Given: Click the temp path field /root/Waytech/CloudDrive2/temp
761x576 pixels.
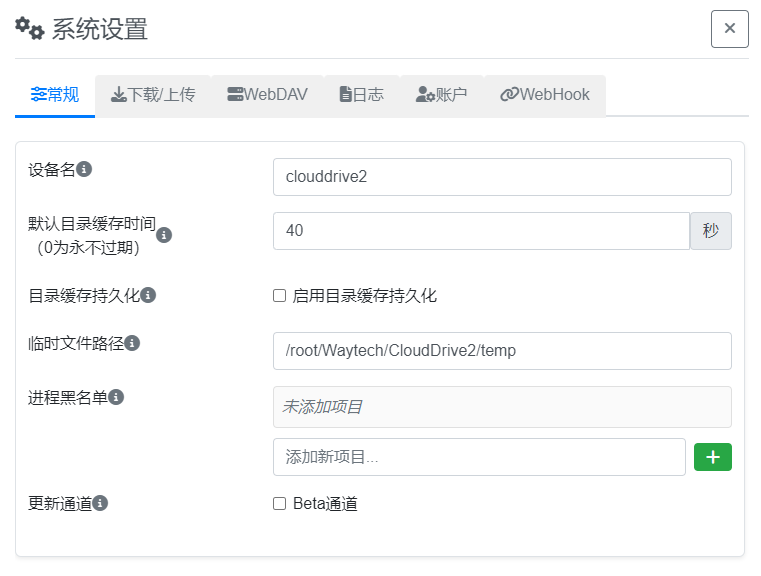Looking at the screenshot, I should [x=502, y=351].
